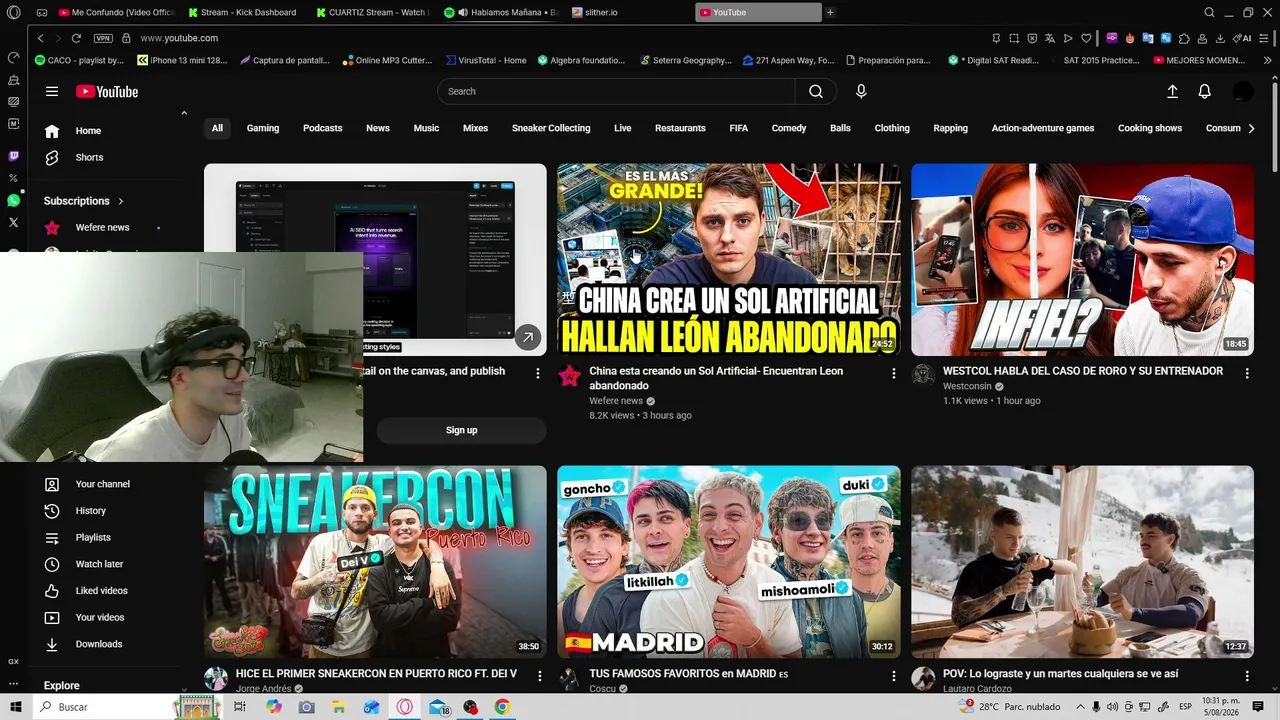Screen dimensions: 1280x720
Task: Click the address bar URL www.youtube.com
Action: click(x=179, y=38)
